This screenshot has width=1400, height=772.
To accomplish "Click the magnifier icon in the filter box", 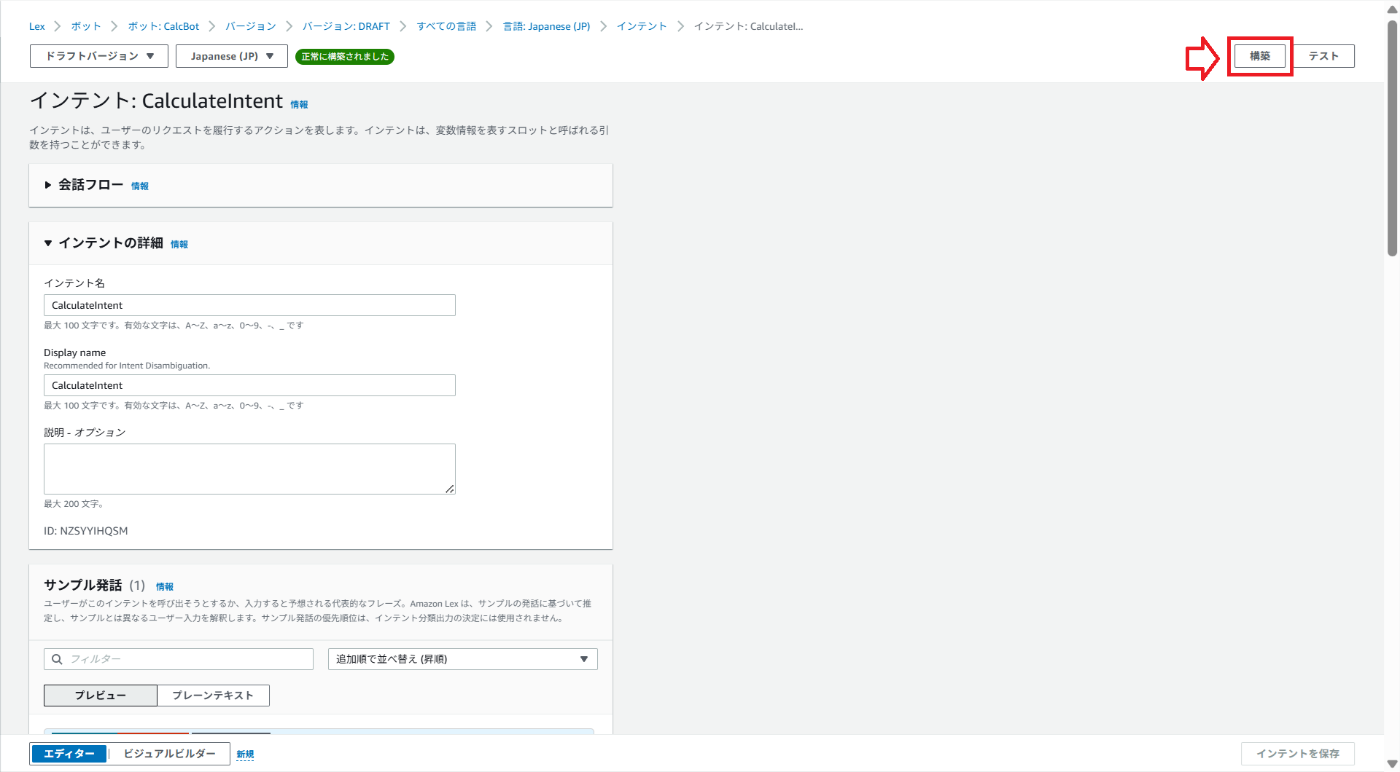I will [x=57, y=659].
